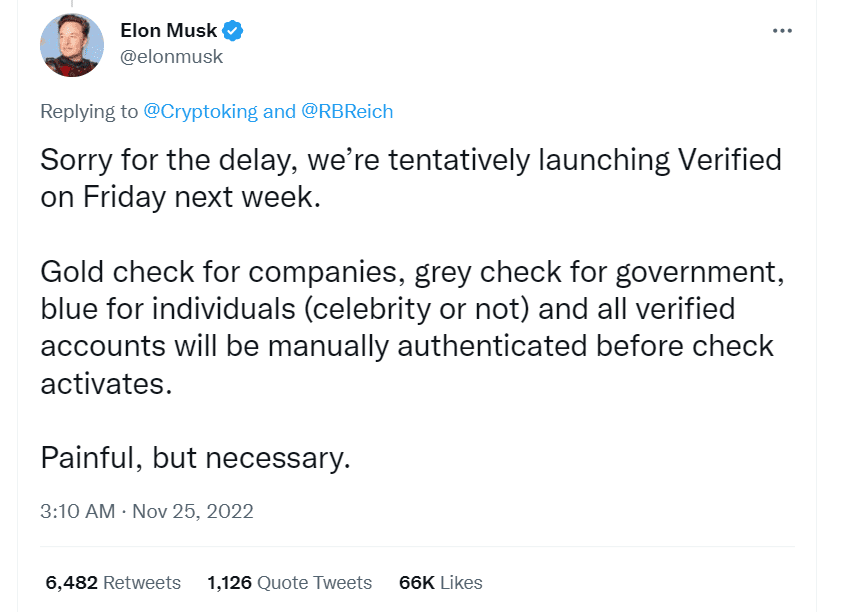Visit the @RBReich mention
The image size is (843, 612).
pos(347,111)
